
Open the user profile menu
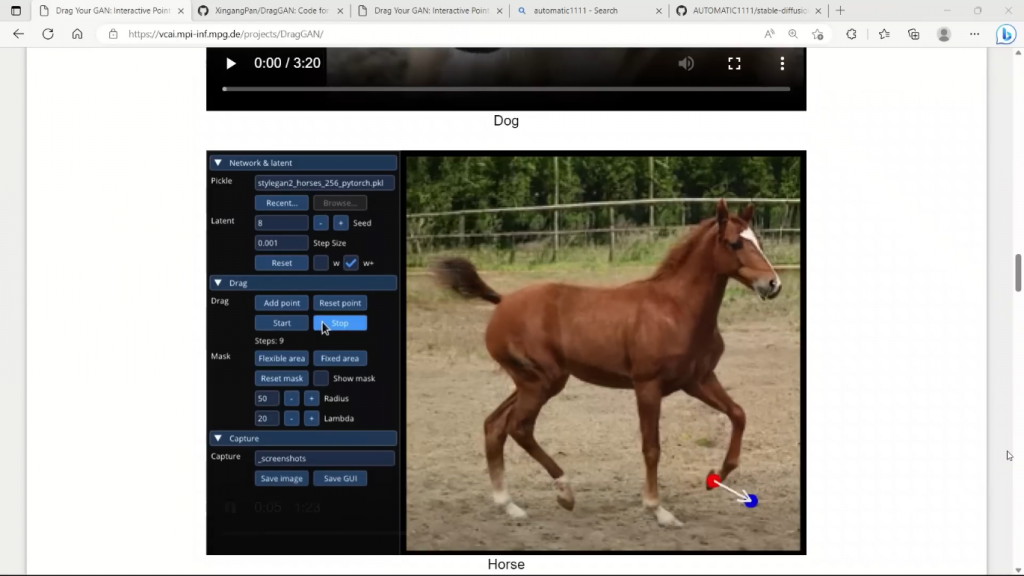[944, 34]
